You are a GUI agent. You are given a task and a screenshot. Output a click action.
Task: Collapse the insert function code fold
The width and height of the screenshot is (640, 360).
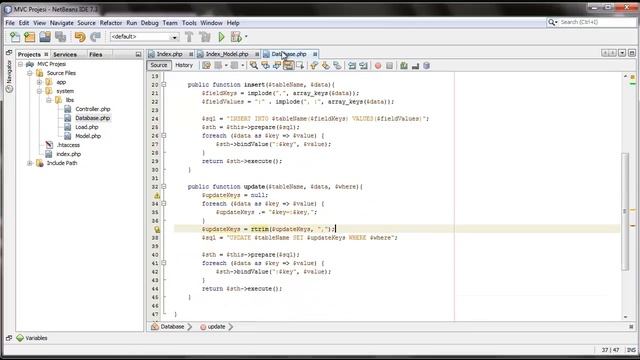pyautogui.click(x=164, y=84)
